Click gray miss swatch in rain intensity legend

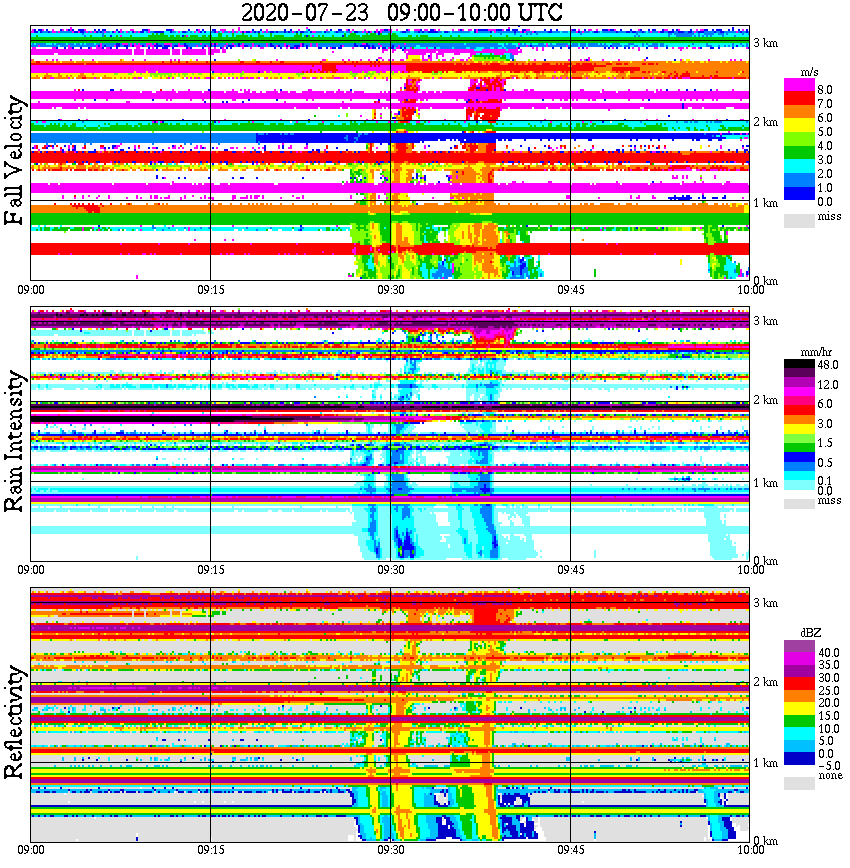pyautogui.click(x=799, y=503)
